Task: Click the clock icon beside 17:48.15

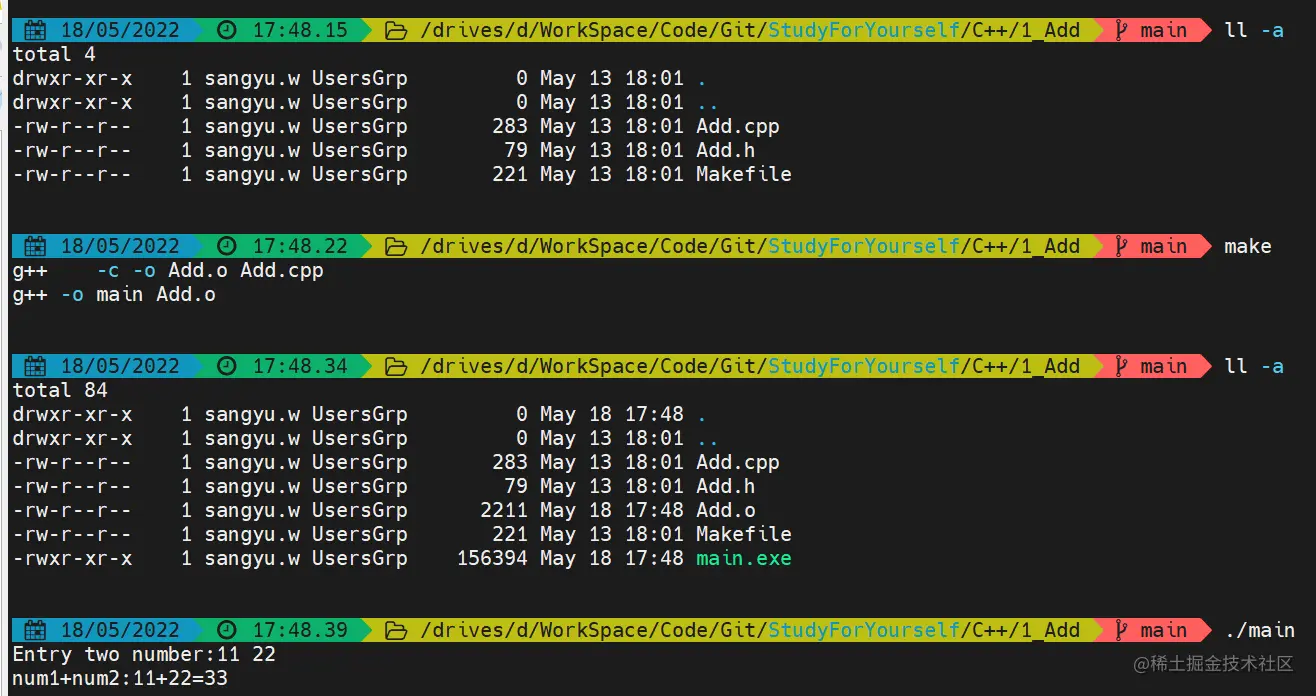Action: (227, 30)
